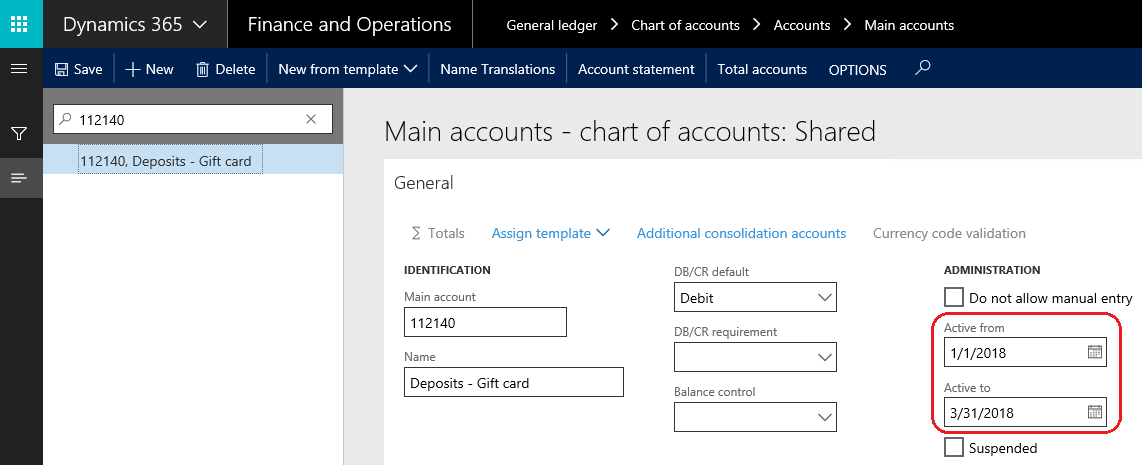The height and width of the screenshot is (465, 1143).
Task: Open New from template dropdown
Action: (x=348, y=69)
